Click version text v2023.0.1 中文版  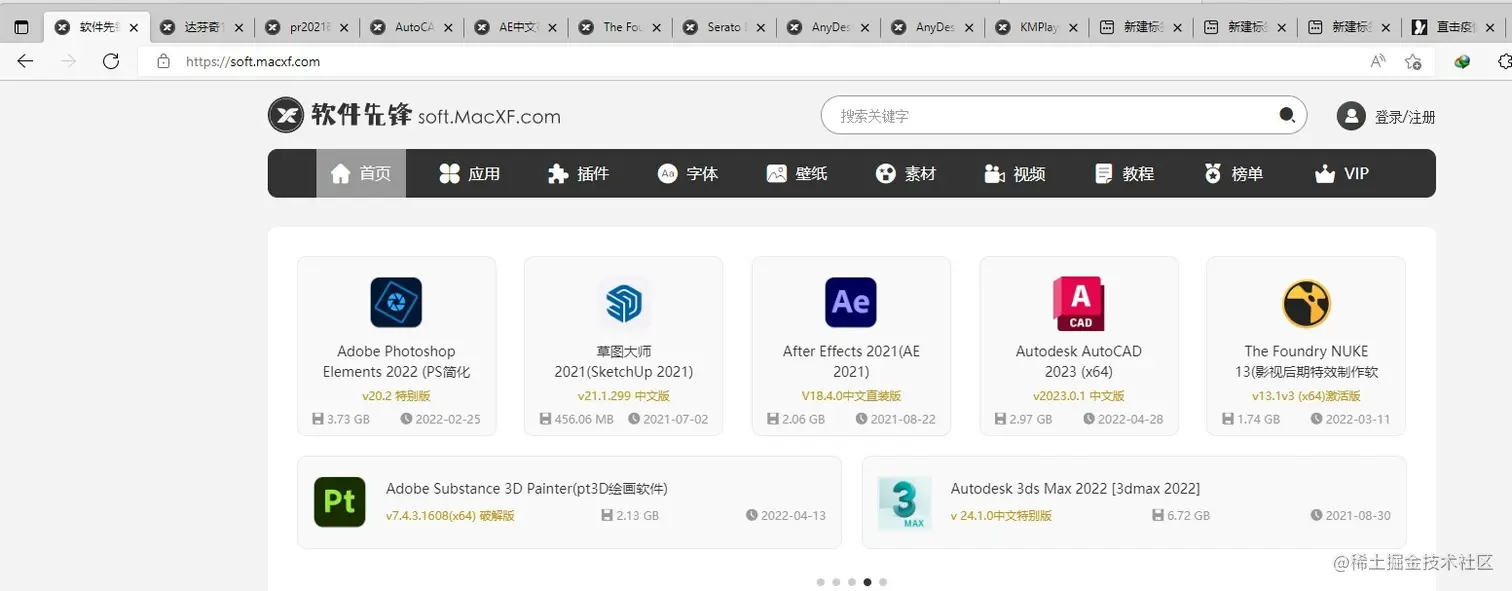tap(1079, 396)
